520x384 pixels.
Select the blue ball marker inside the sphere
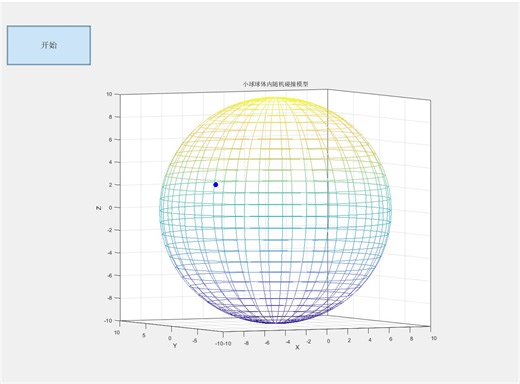click(216, 185)
